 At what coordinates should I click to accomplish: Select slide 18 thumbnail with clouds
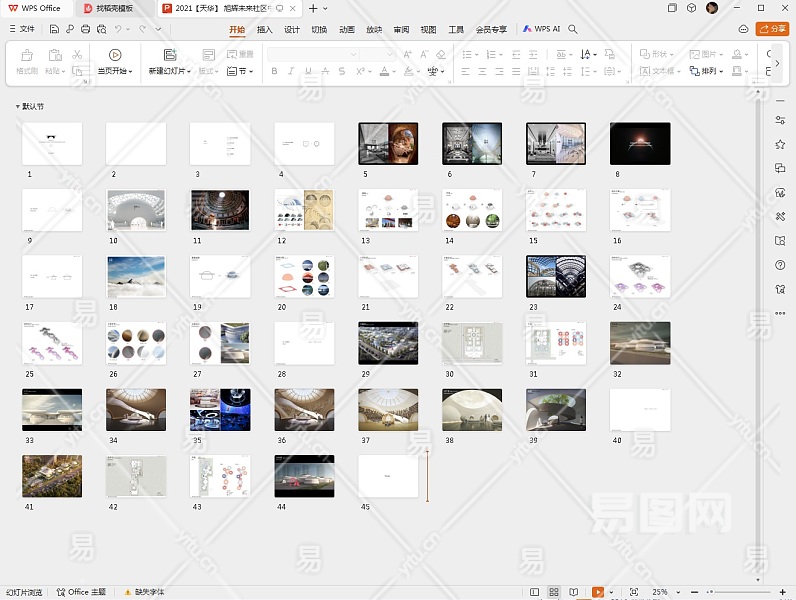pos(136,276)
